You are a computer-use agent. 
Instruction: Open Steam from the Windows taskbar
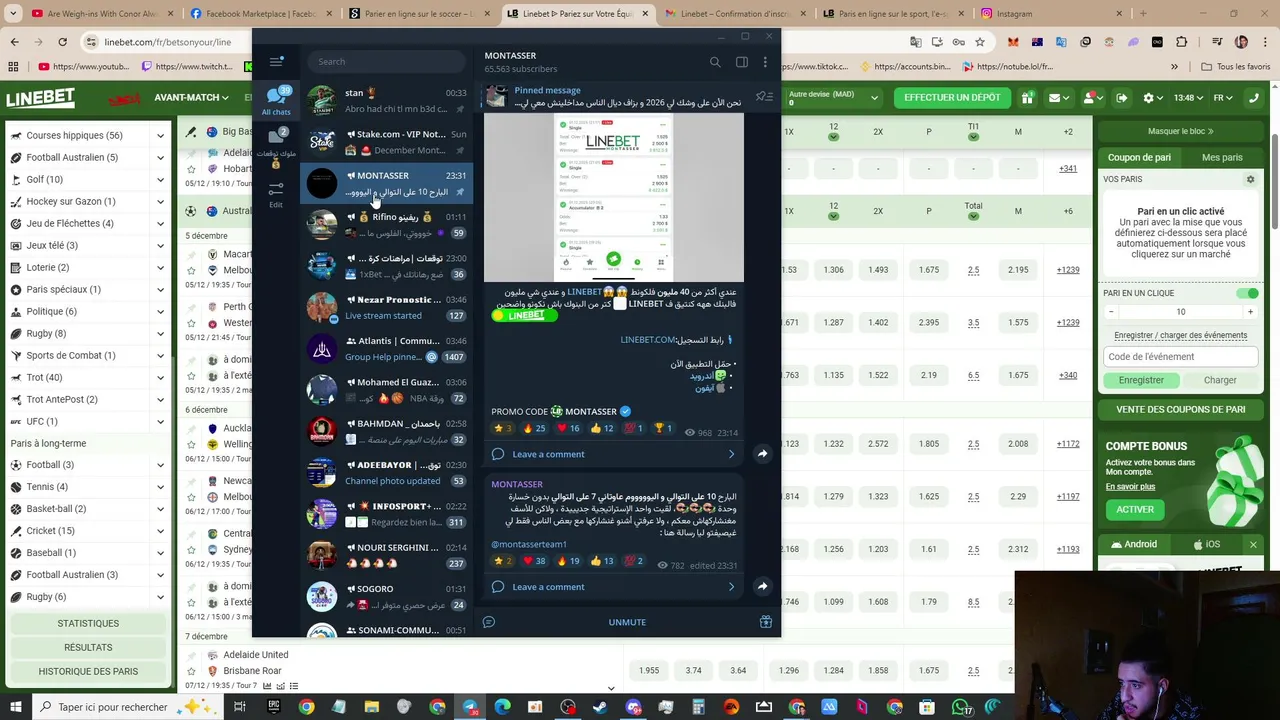pyautogui.click(x=600, y=707)
